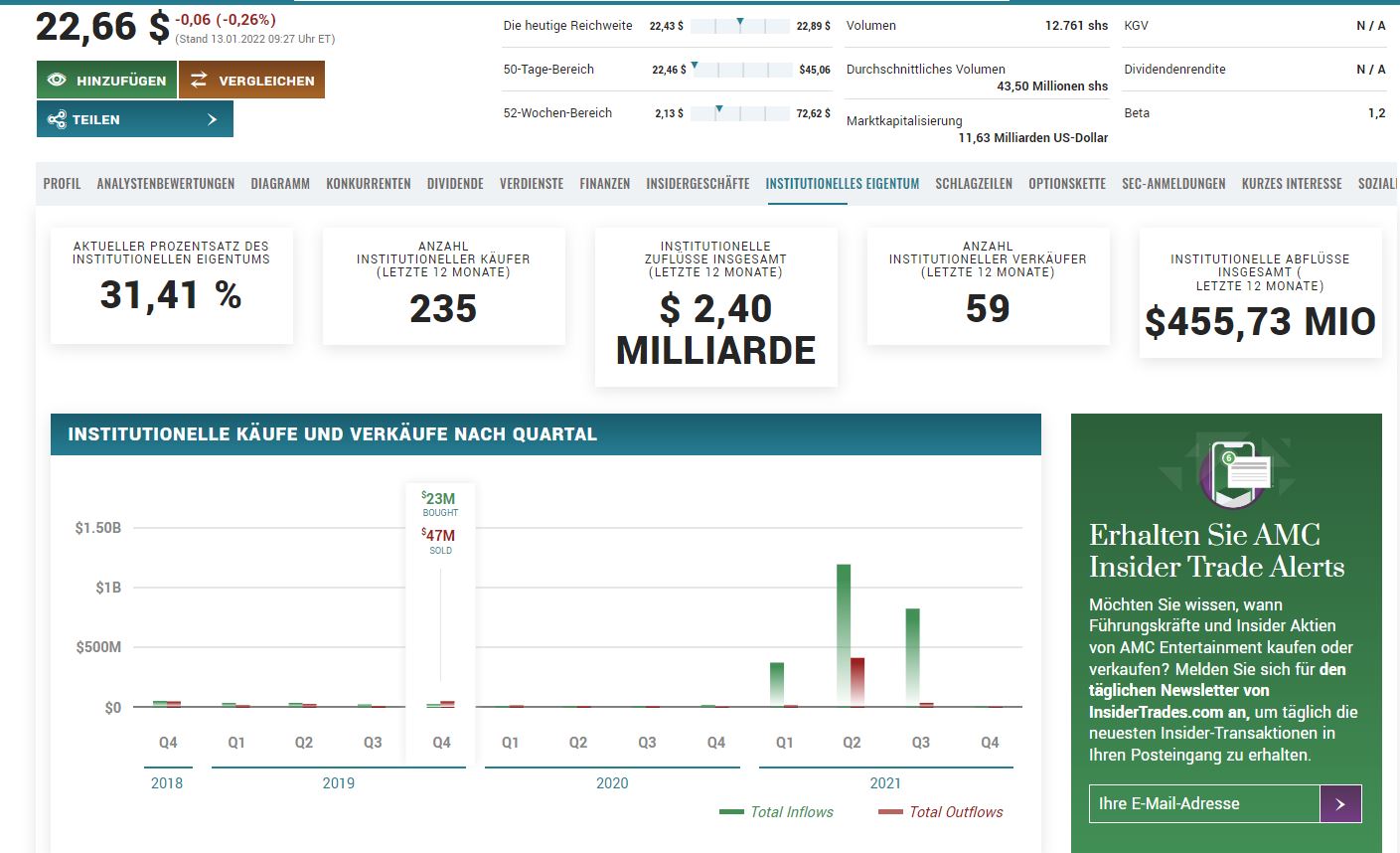Click the 11,63 Milliarden US-Dollar market cap
Image resolution: width=1400 pixels, height=853 pixels.
(1033, 138)
